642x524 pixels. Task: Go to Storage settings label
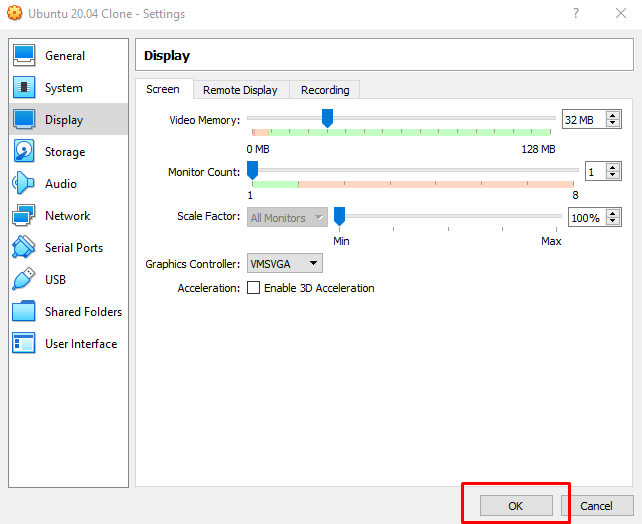tap(65, 152)
